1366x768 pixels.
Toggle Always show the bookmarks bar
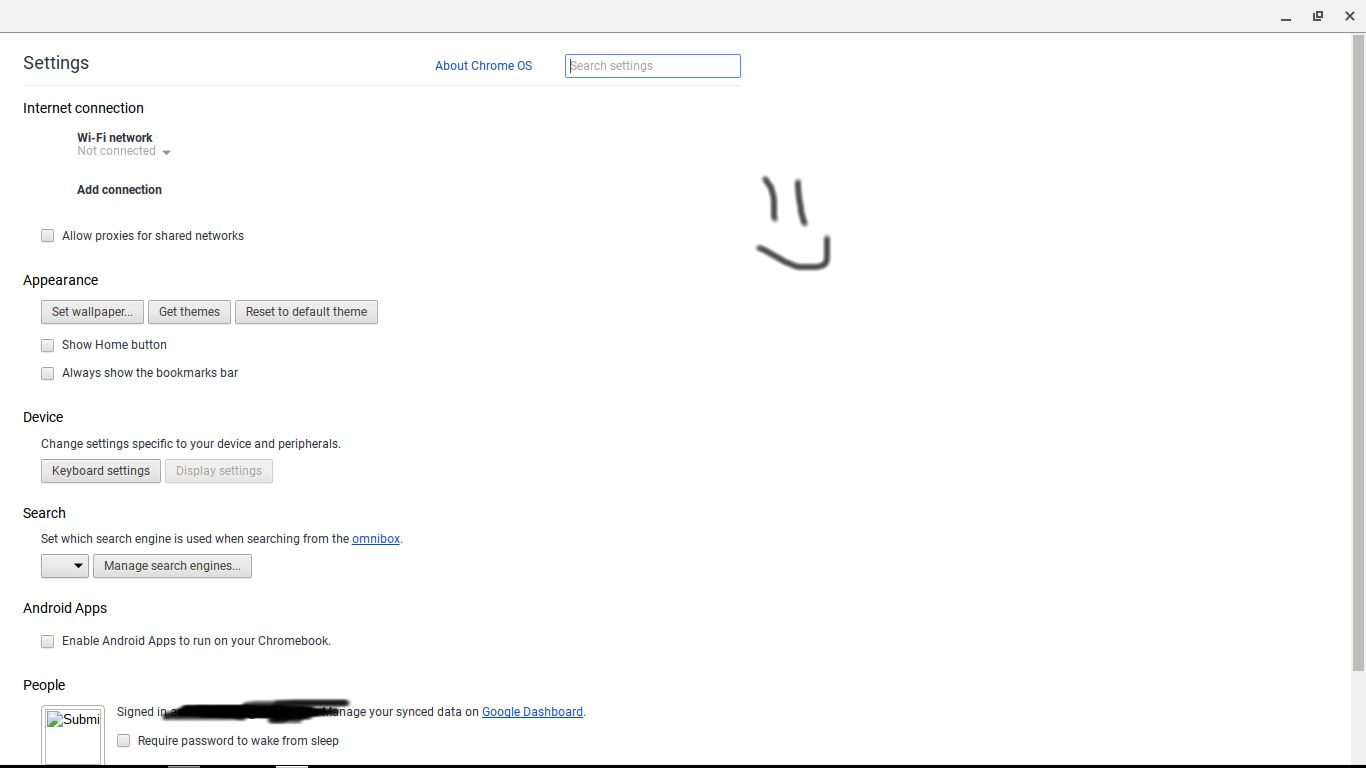(47, 373)
